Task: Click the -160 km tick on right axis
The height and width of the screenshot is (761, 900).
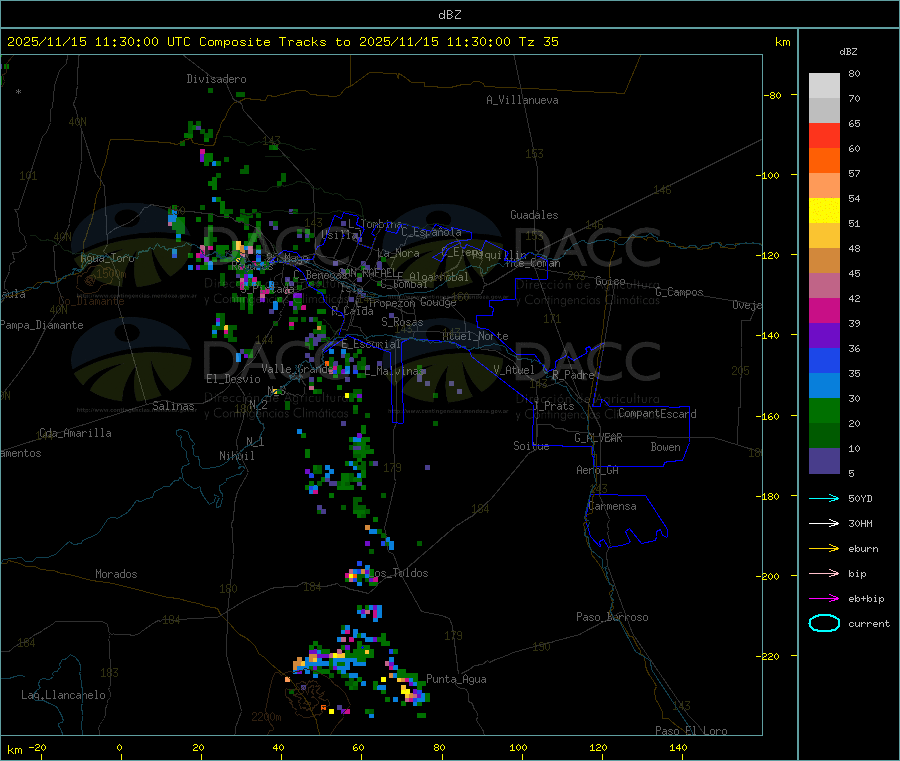Action: [770, 416]
